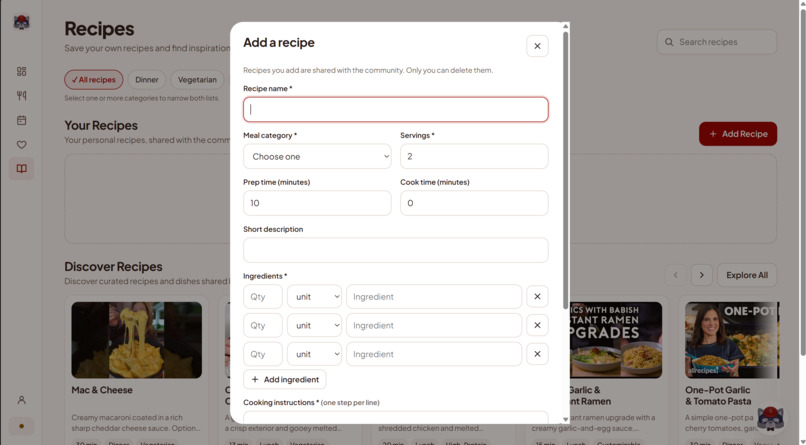Open the third ingredient unit dropdown
Viewport: 806px width, 445px height.
point(314,354)
